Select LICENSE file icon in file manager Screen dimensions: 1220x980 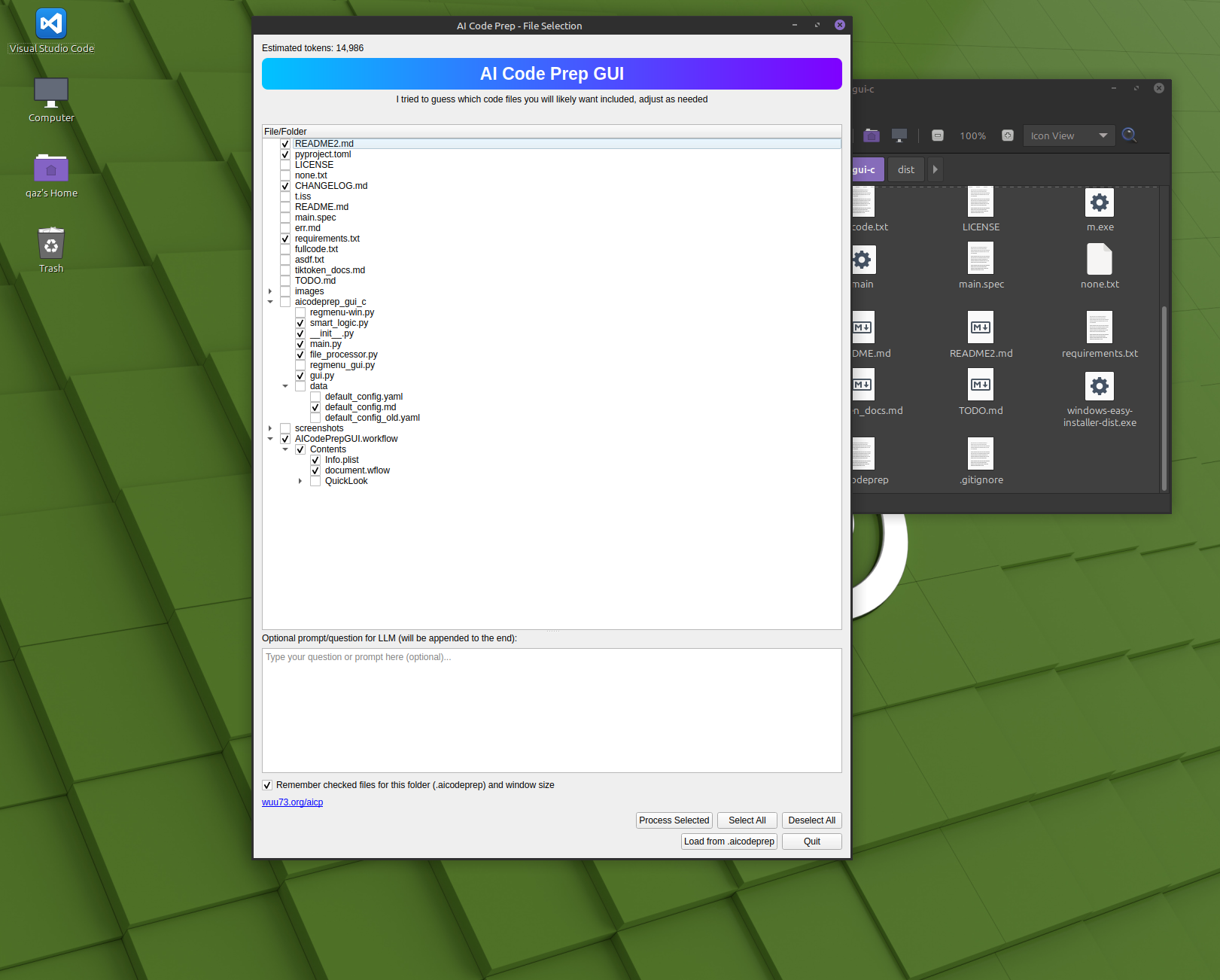click(x=981, y=202)
